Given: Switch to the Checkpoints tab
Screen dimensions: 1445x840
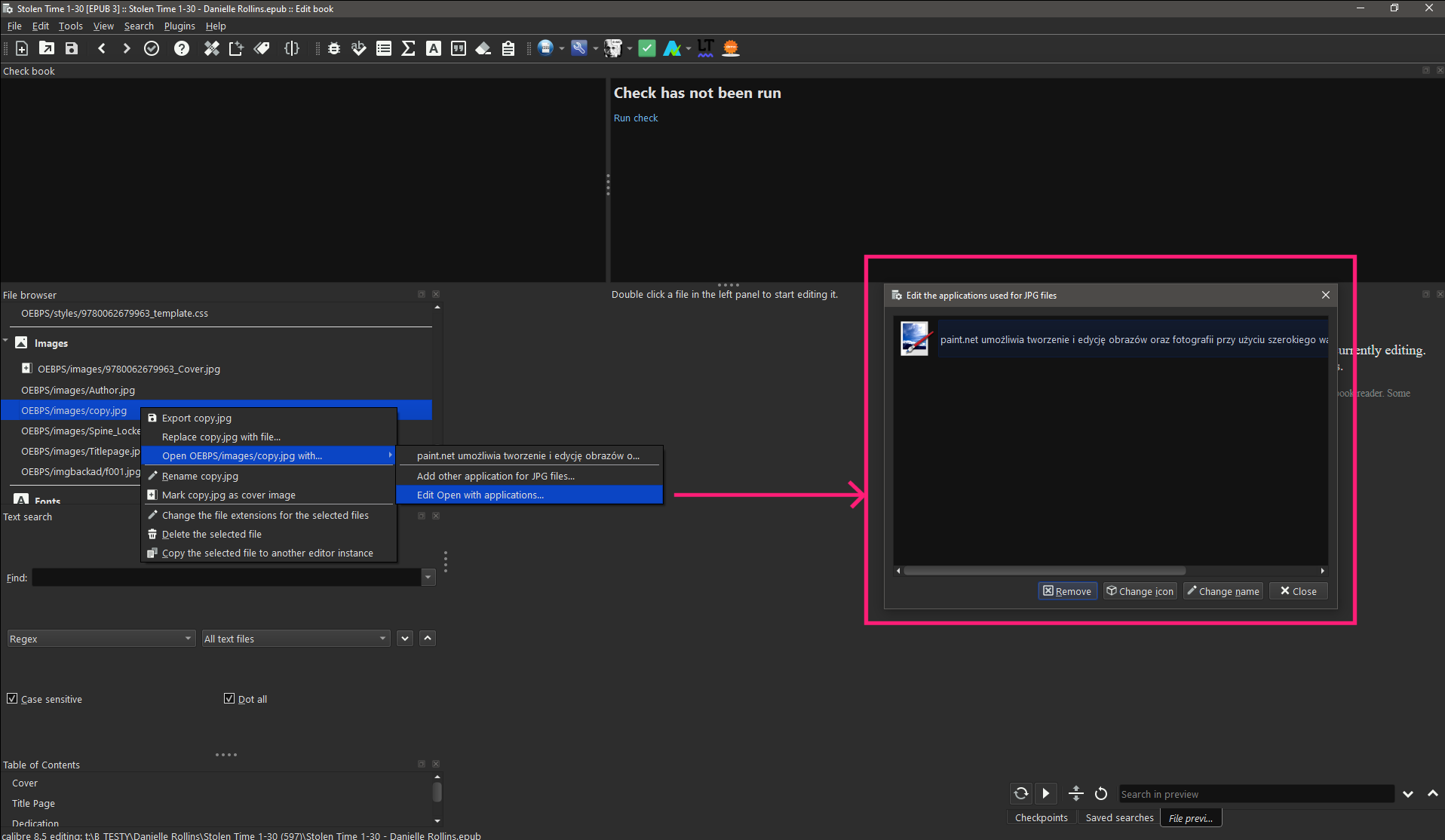Looking at the screenshot, I should 1041,817.
